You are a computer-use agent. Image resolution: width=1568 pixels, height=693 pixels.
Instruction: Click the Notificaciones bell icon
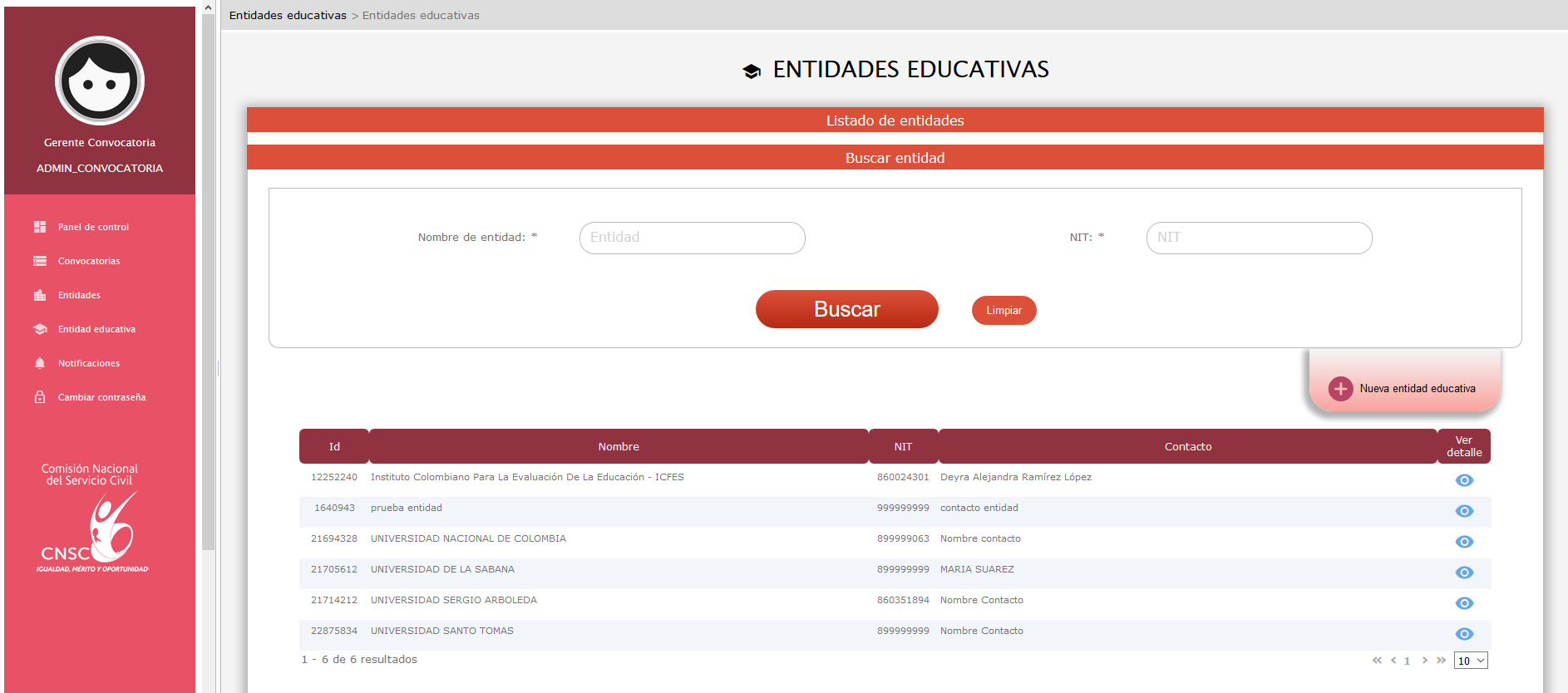tap(40, 363)
